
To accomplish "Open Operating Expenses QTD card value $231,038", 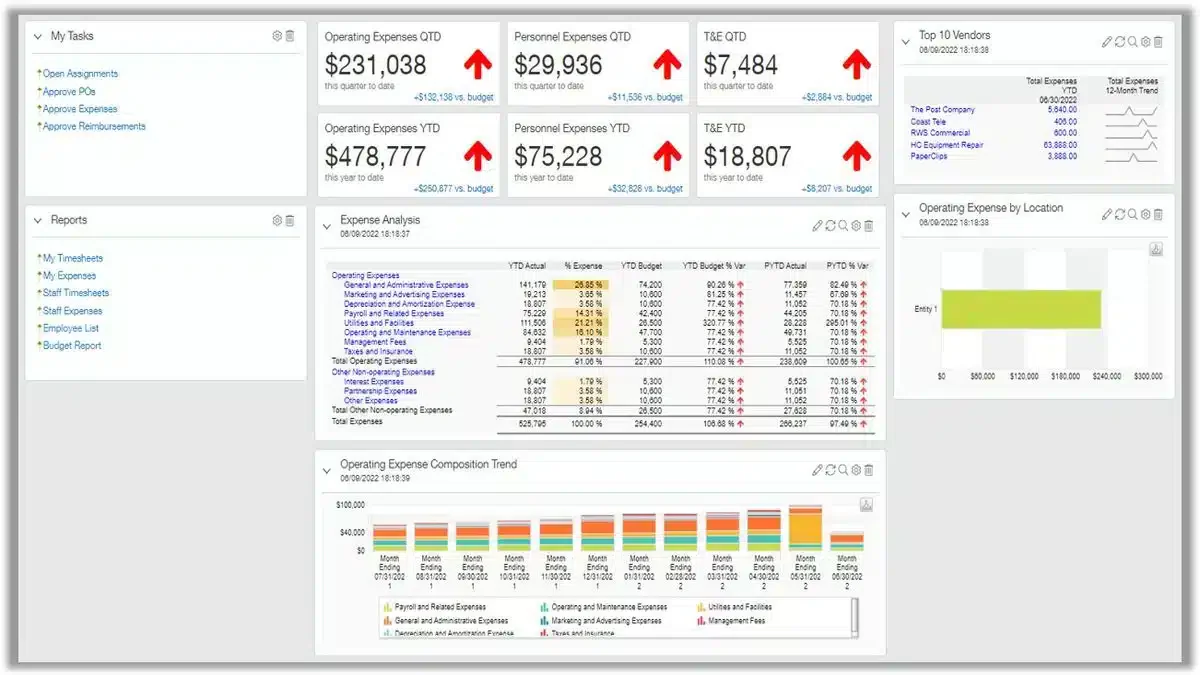I will coord(376,66).
